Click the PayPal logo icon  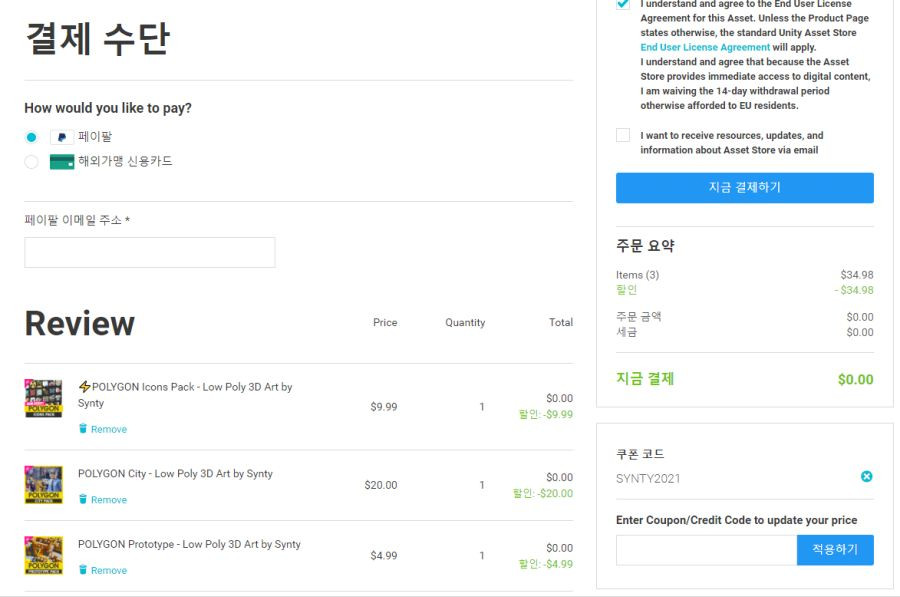click(x=62, y=137)
